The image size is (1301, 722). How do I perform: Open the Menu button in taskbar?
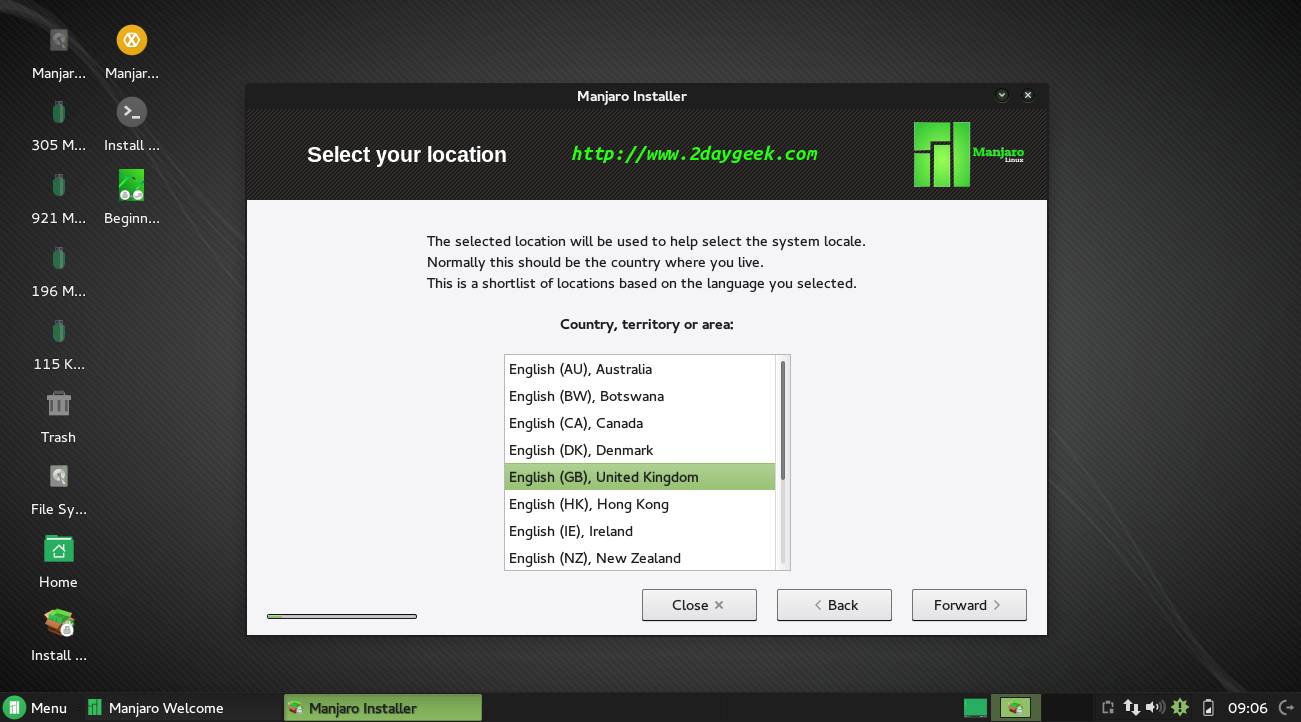pos(36,708)
